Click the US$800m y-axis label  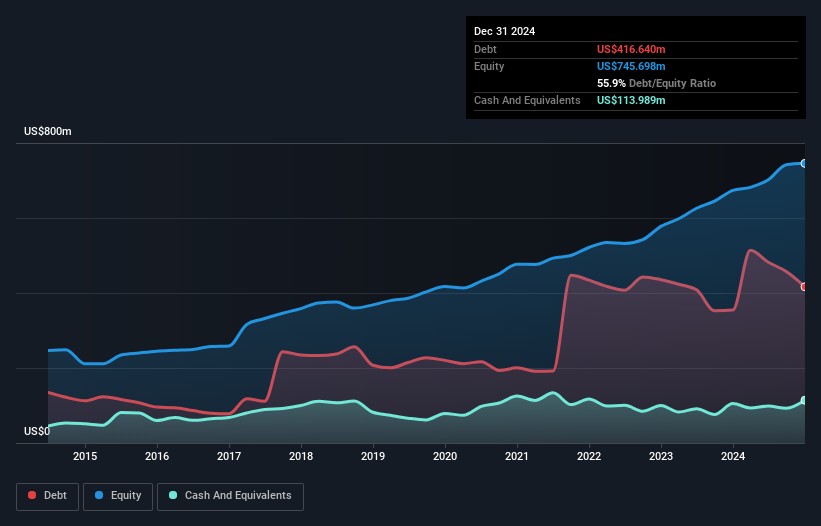pyautogui.click(x=48, y=132)
